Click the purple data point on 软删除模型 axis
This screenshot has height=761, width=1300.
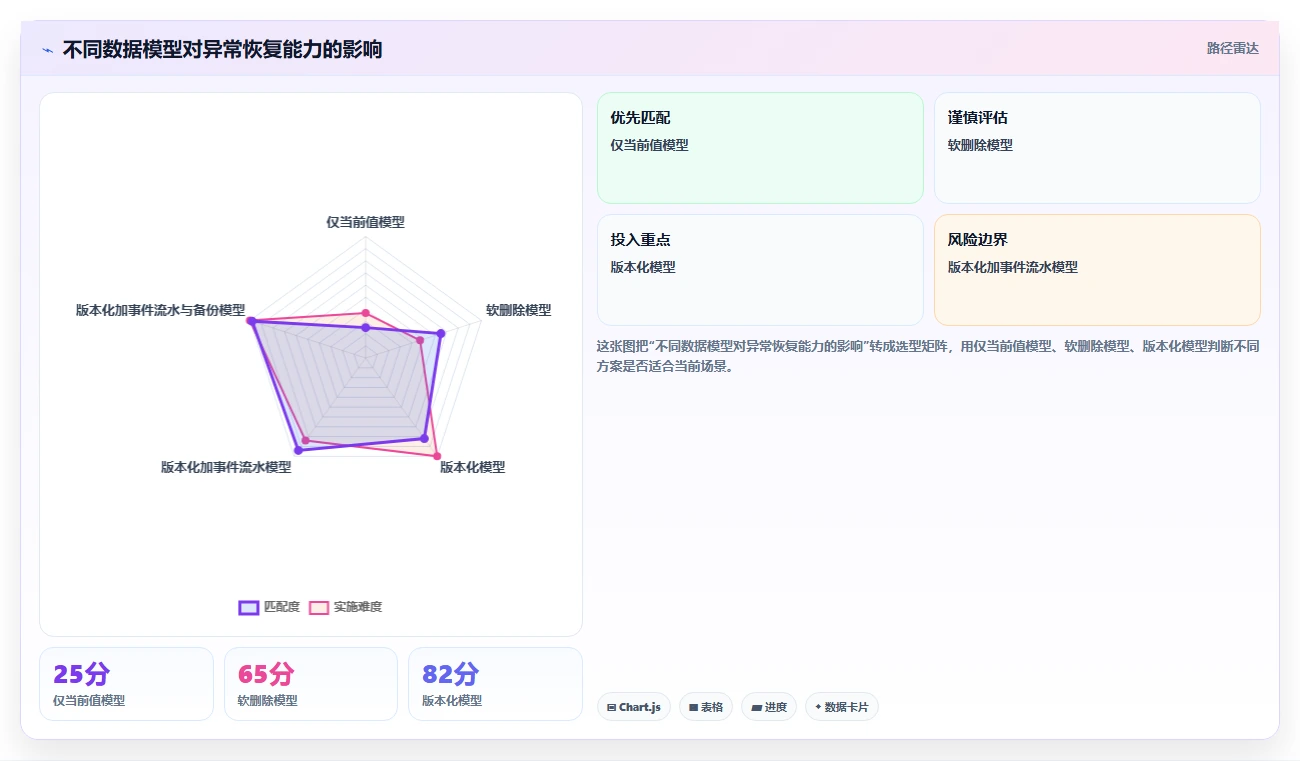pos(441,333)
